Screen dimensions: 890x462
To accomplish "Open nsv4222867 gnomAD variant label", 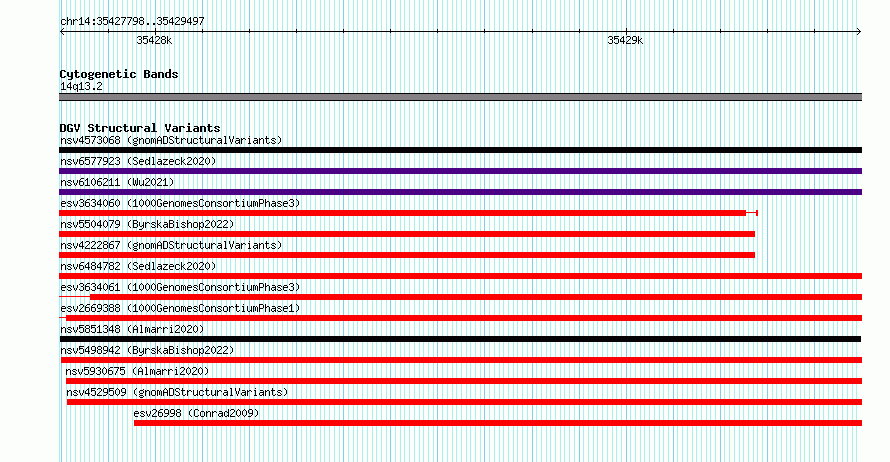I will (171, 245).
